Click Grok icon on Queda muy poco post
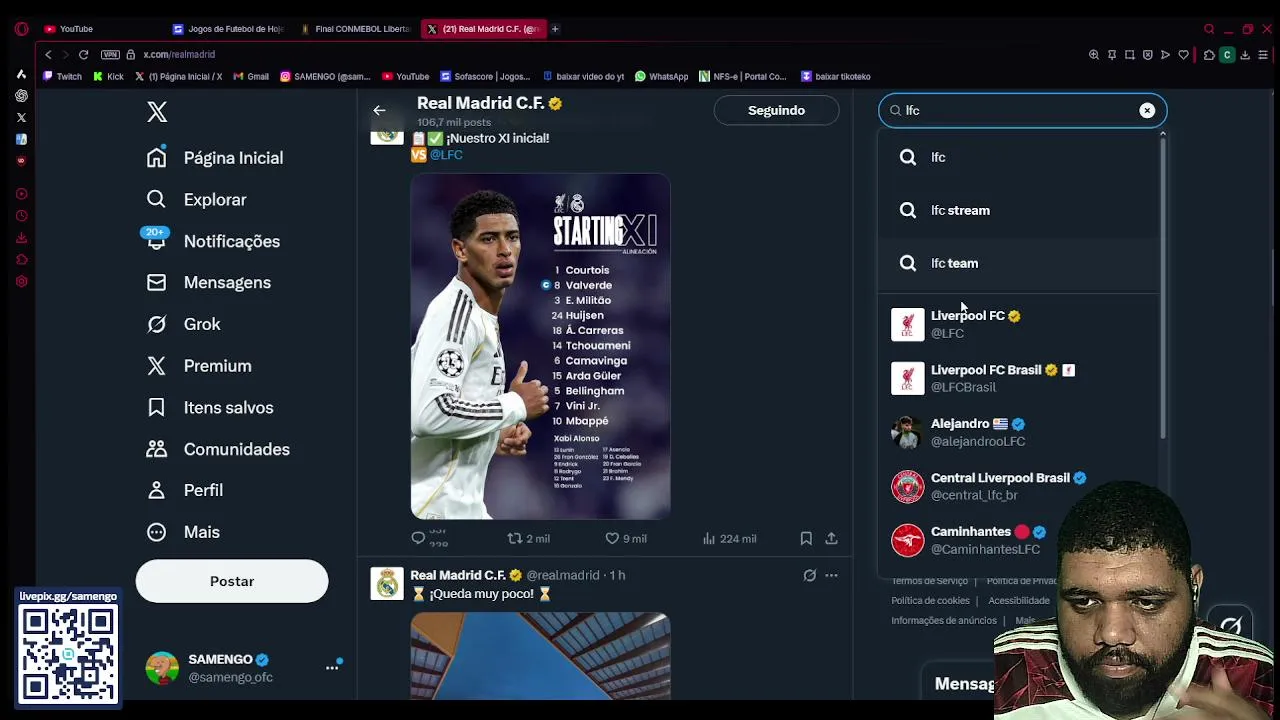Viewport: 1280px width, 720px height. click(x=810, y=575)
